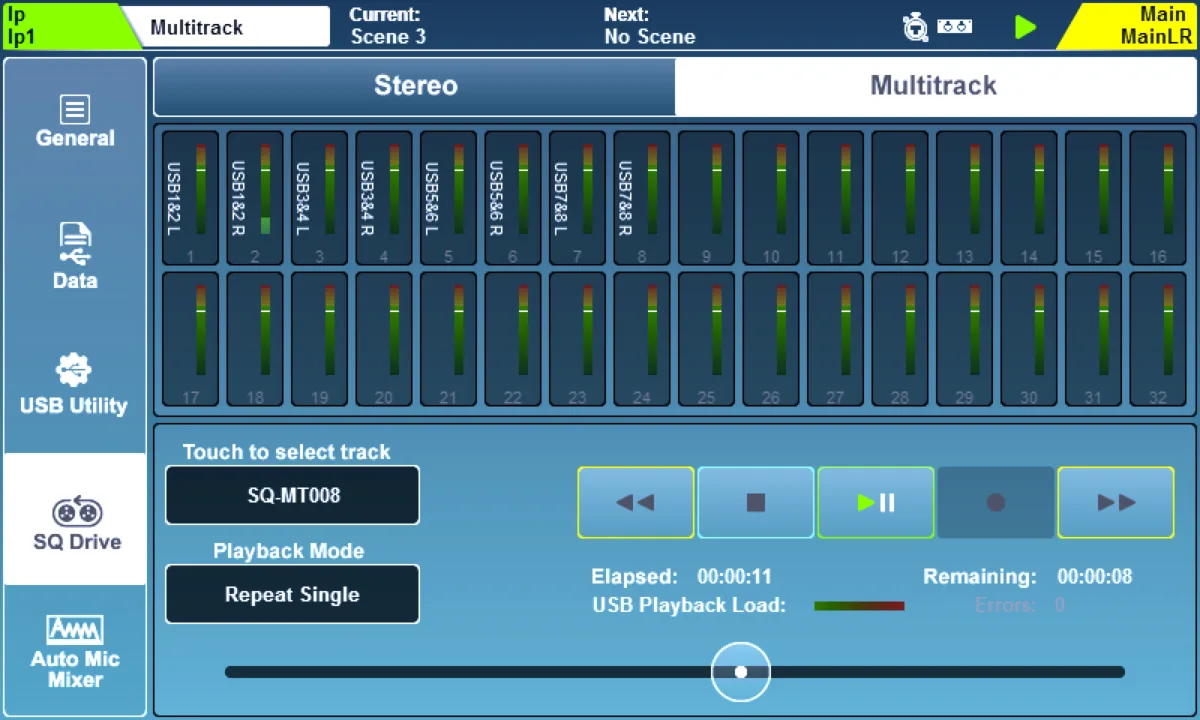Click the 'Touch to select track' label
Viewport: 1200px width, 720px height.
pyautogui.click(x=287, y=452)
